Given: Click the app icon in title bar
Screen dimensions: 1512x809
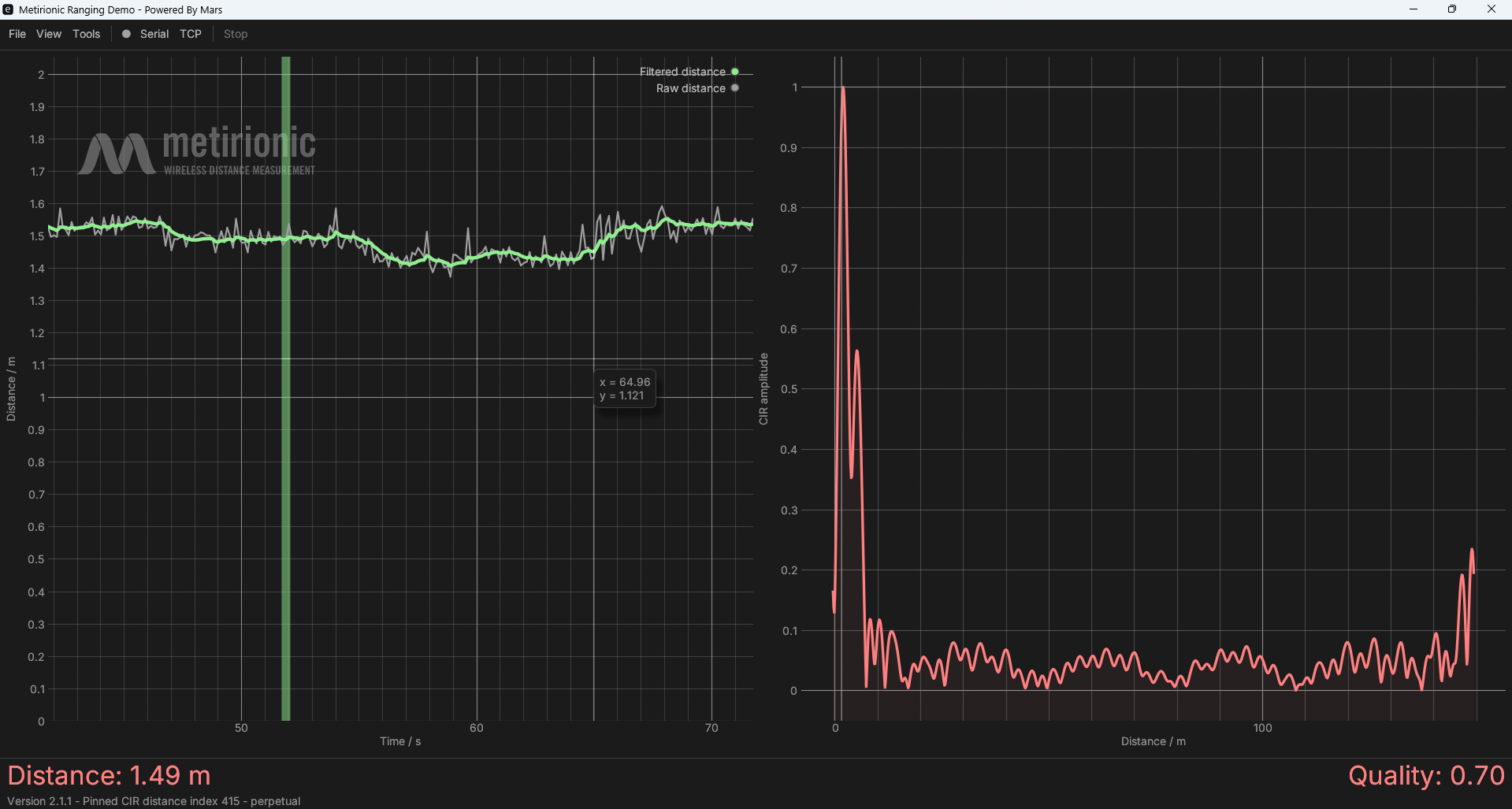Looking at the screenshot, I should (x=8, y=9).
